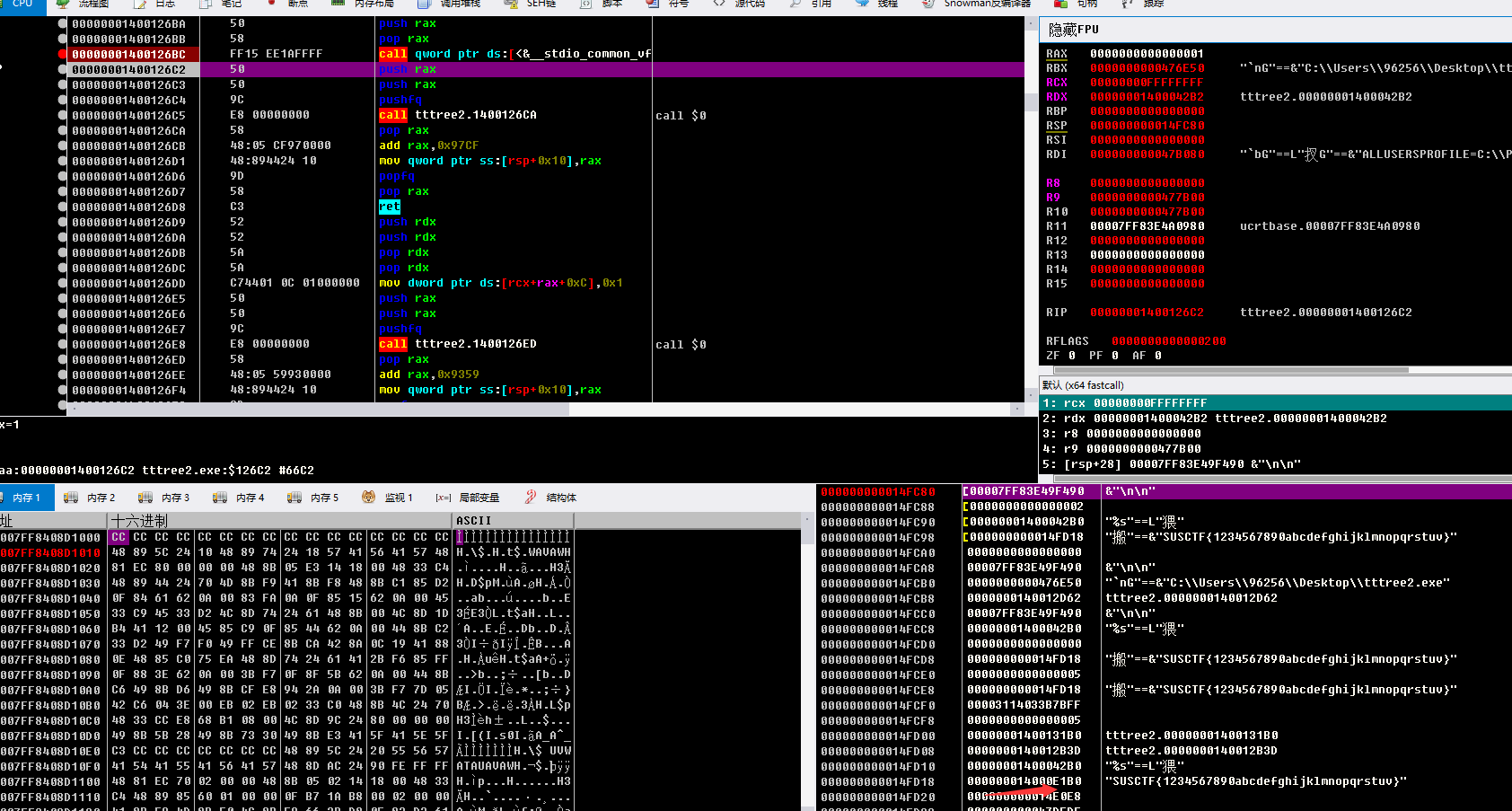
Task: Select the 'add rax,0x97CF' instruction
Action: click(x=429, y=145)
